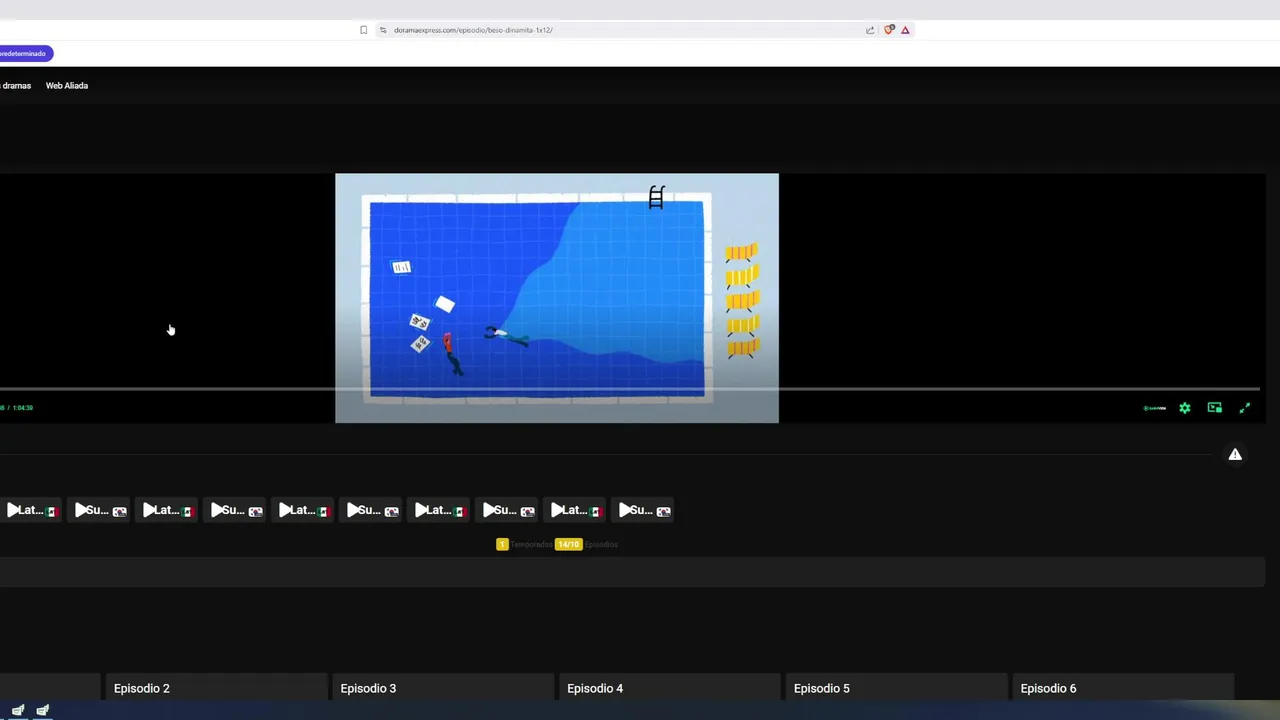Open Episodio 6
1280x720 pixels.
(x=1122, y=688)
